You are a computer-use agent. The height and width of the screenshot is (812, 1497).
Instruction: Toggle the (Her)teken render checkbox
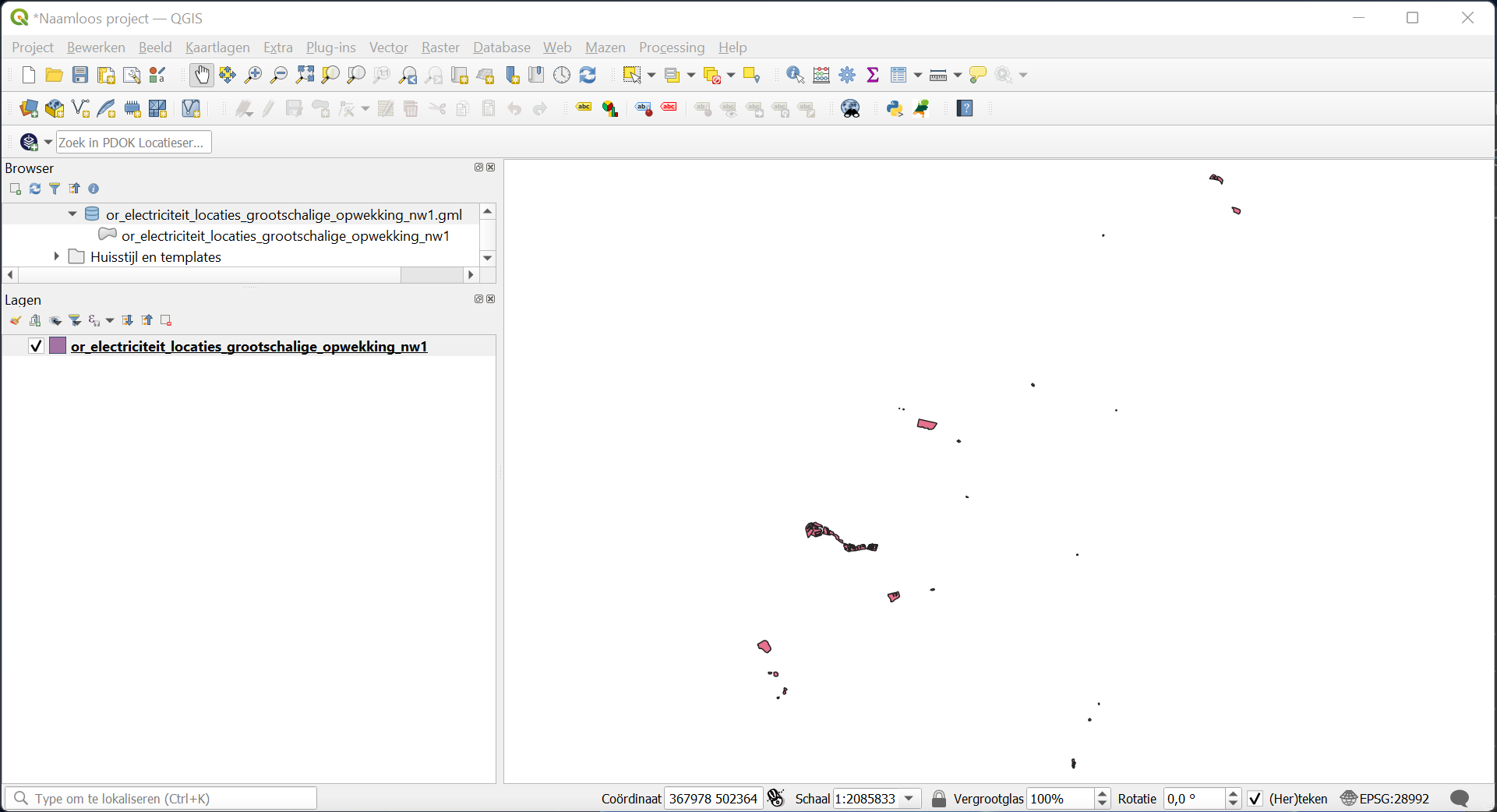point(1255,799)
